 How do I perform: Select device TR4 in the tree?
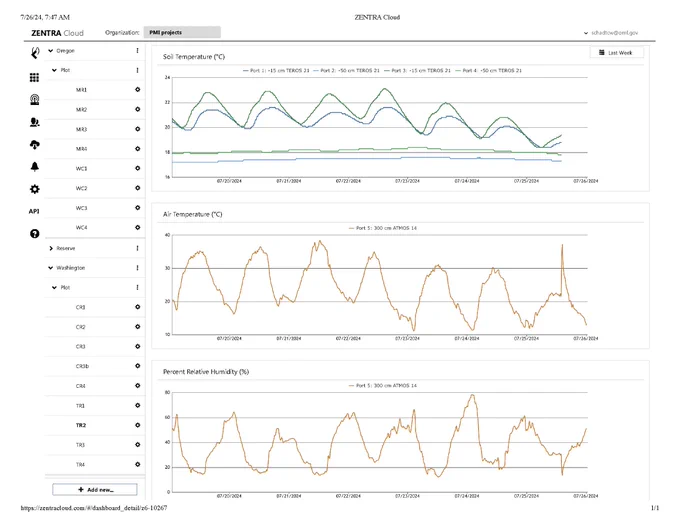tap(81, 465)
